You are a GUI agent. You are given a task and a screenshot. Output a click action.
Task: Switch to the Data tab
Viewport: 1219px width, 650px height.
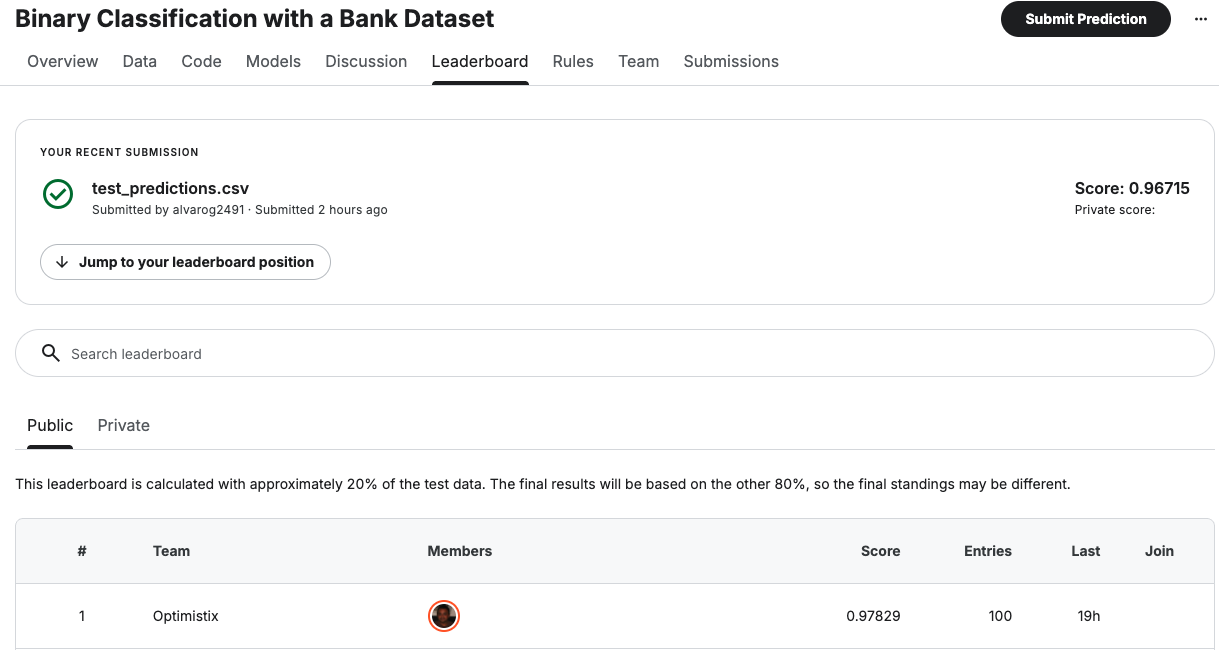140,61
